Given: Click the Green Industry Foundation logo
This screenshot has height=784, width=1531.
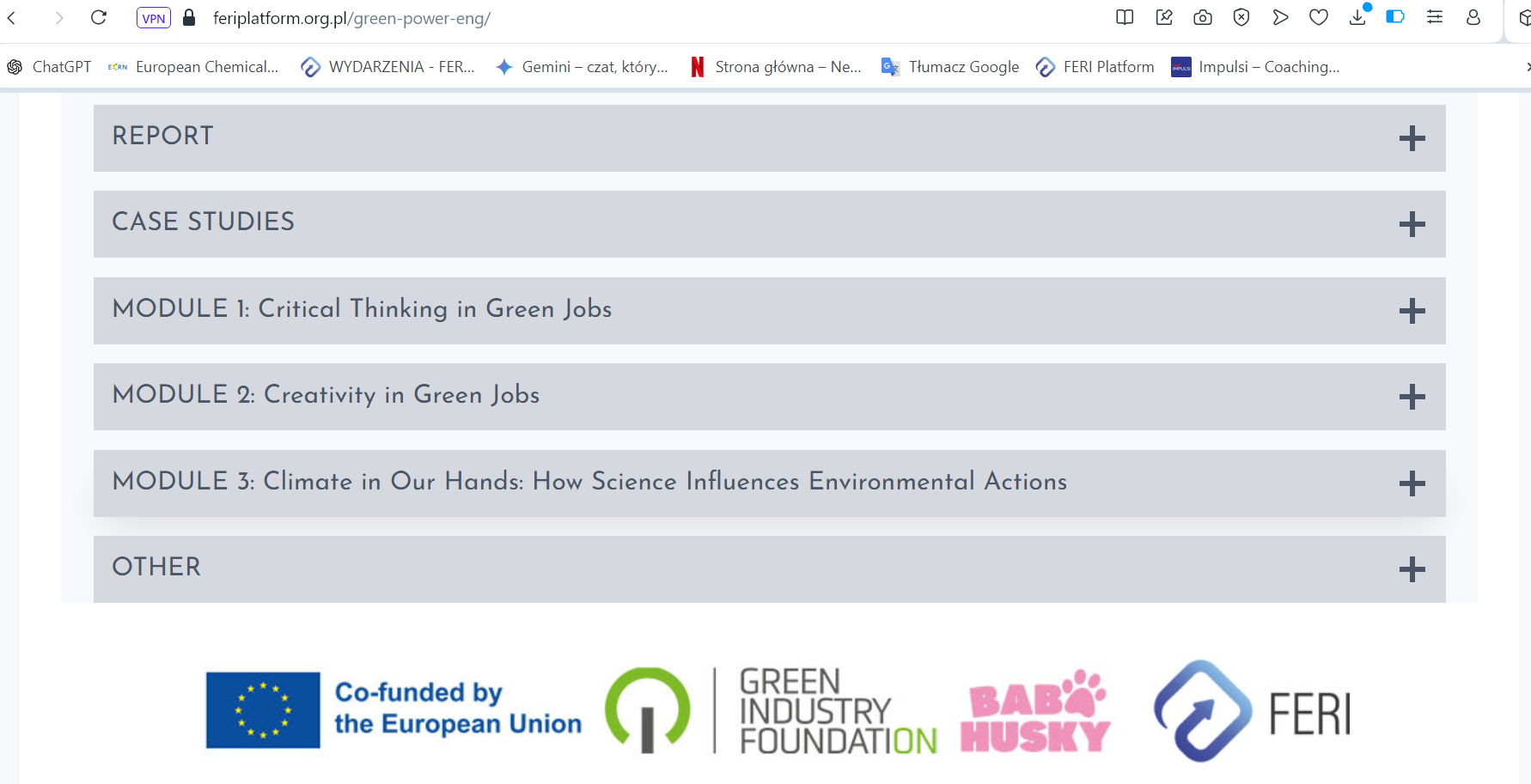Looking at the screenshot, I should [x=771, y=711].
